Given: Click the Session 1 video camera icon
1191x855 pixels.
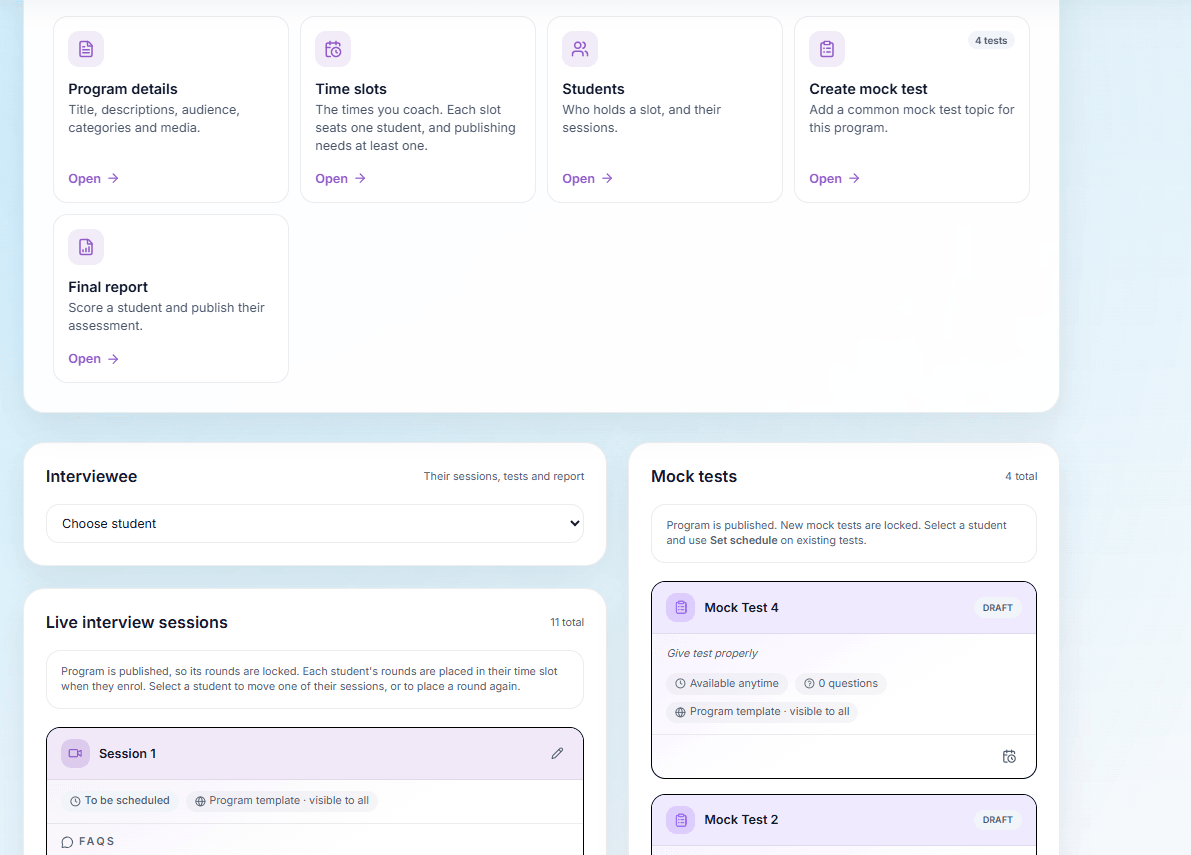Looking at the screenshot, I should [x=75, y=753].
